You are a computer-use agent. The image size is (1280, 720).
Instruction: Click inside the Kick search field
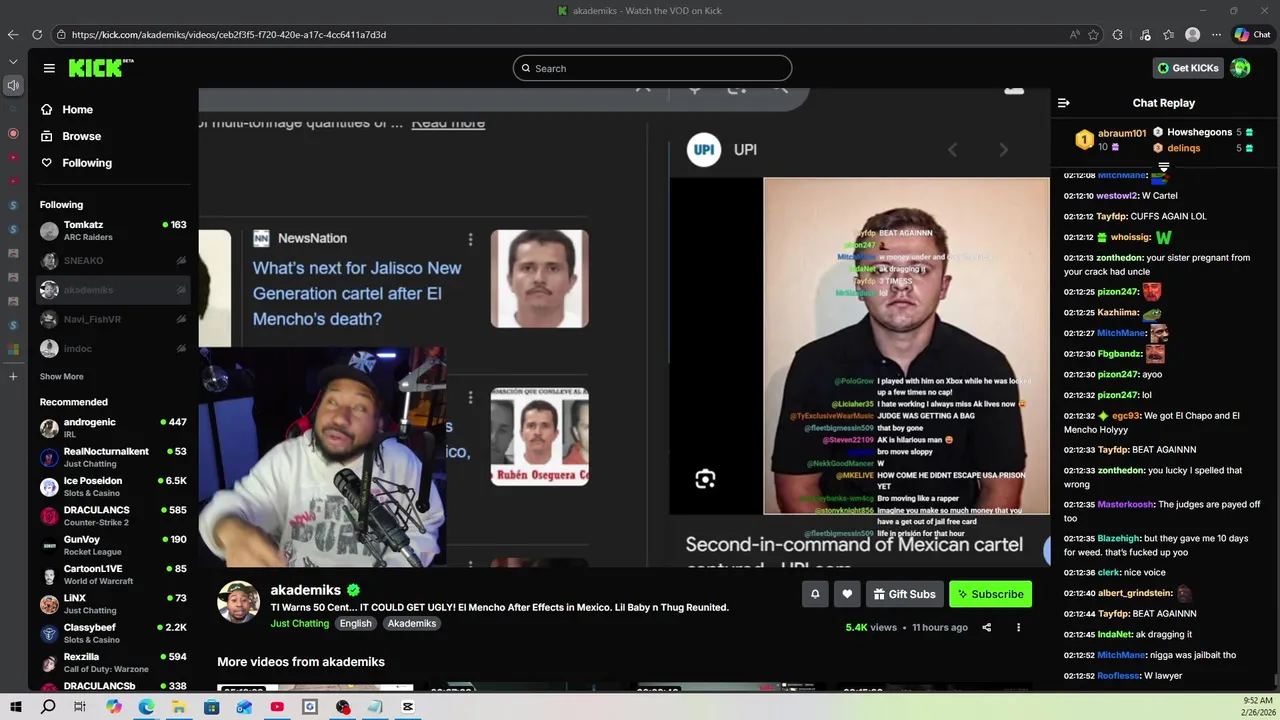click(x=652, y=68)
